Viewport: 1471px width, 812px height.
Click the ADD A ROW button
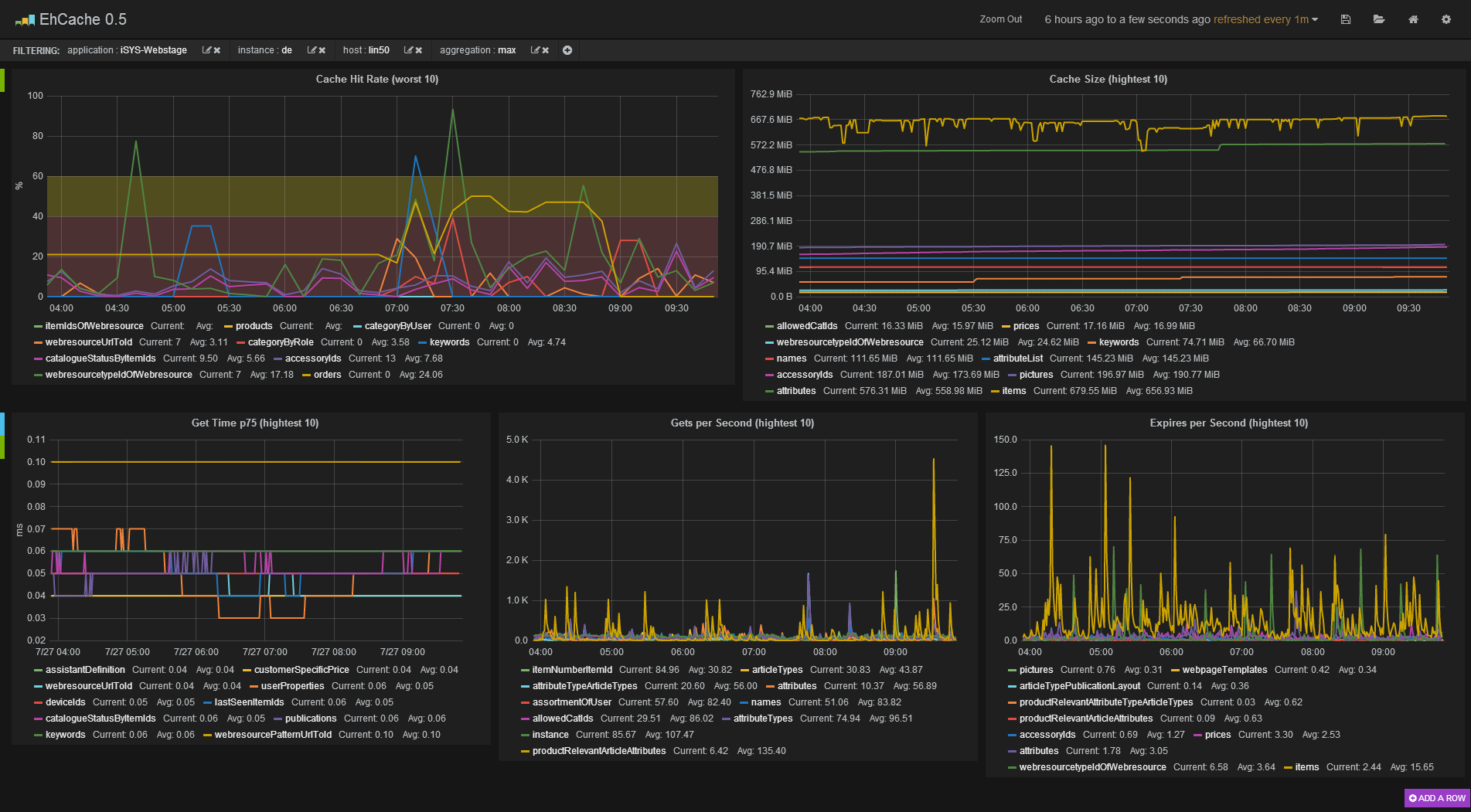(1437, 798)
